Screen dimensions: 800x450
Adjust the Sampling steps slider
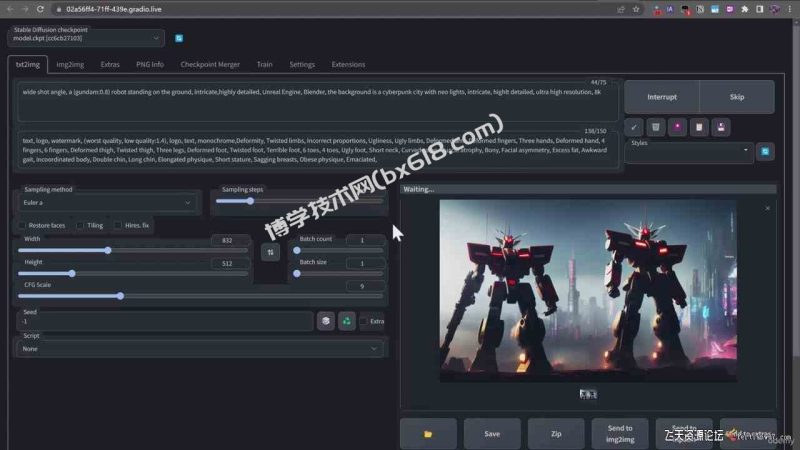pos(299,201)
